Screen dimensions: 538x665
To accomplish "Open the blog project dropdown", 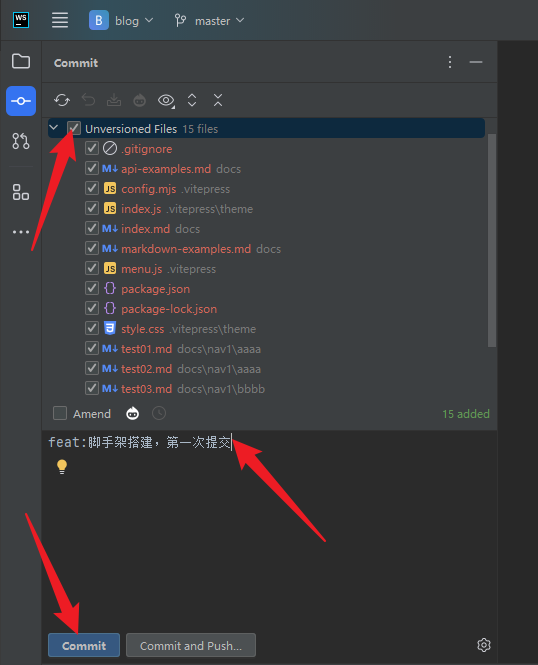I will [121, 20].
